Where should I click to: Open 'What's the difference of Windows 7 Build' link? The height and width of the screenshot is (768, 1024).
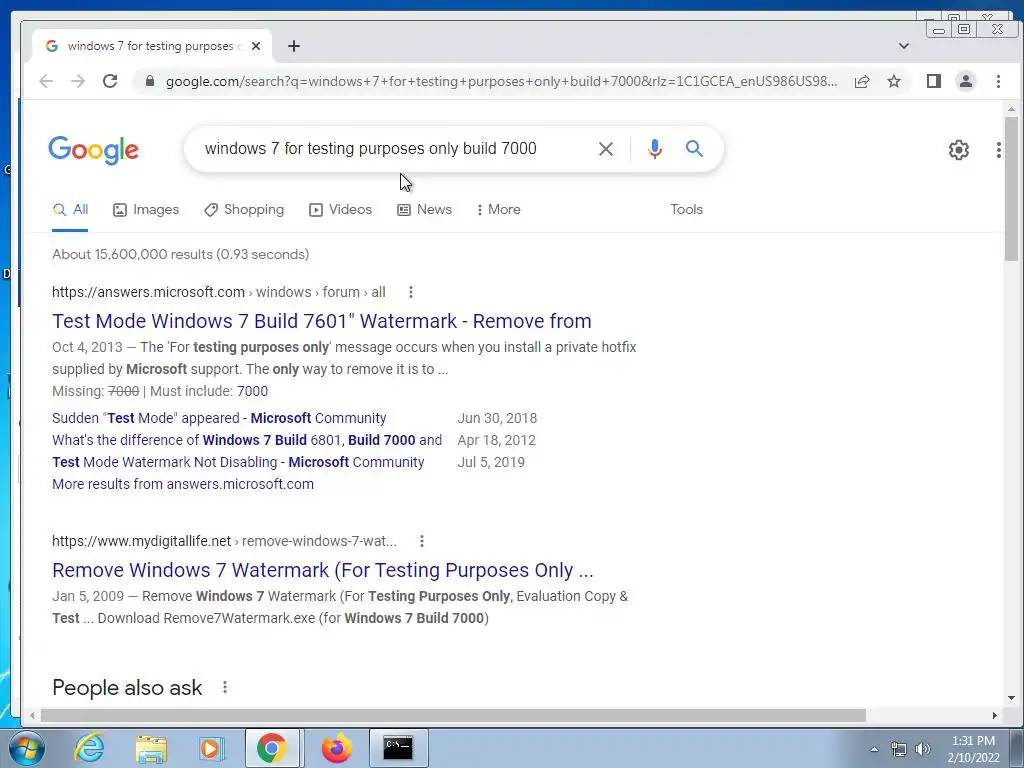pyautogui.click(x=247, y=440)
